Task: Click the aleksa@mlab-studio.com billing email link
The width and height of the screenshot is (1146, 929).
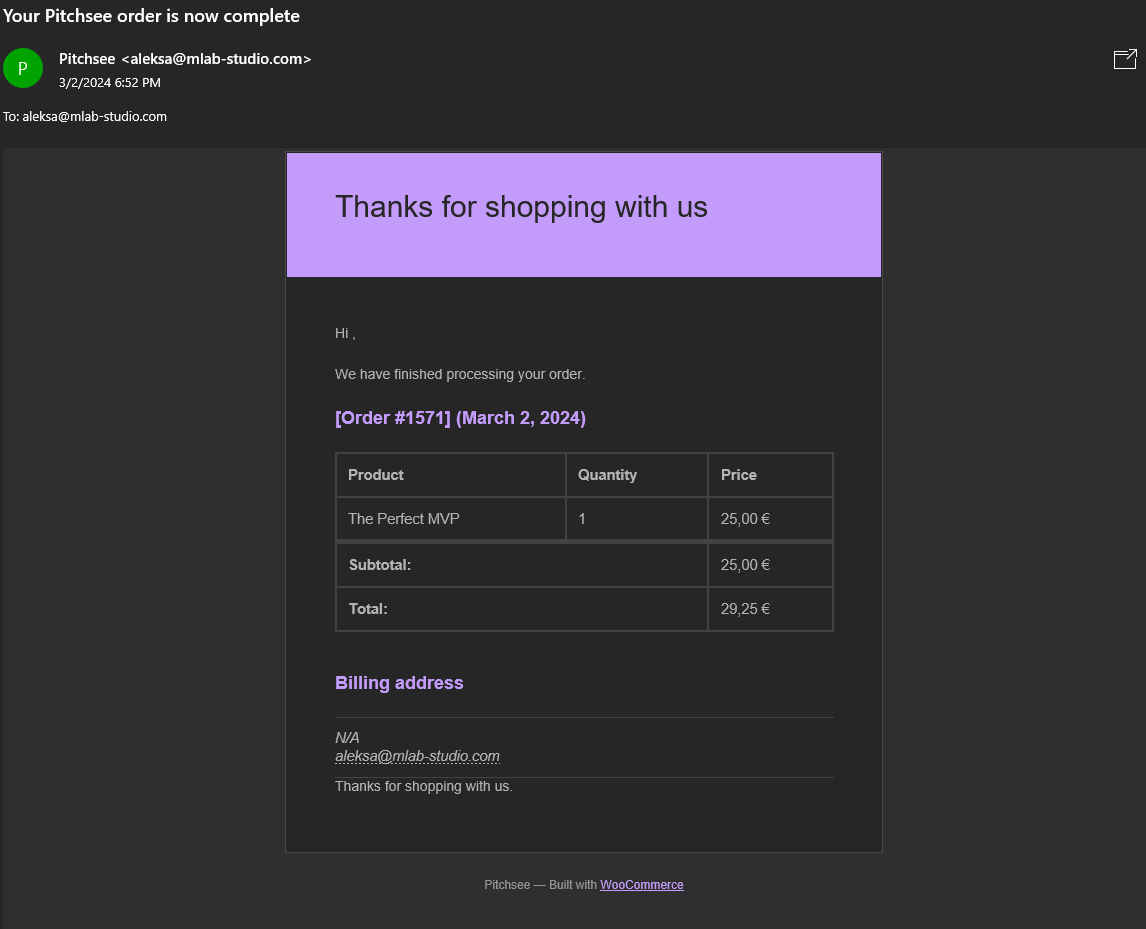Action: point(417,757)
